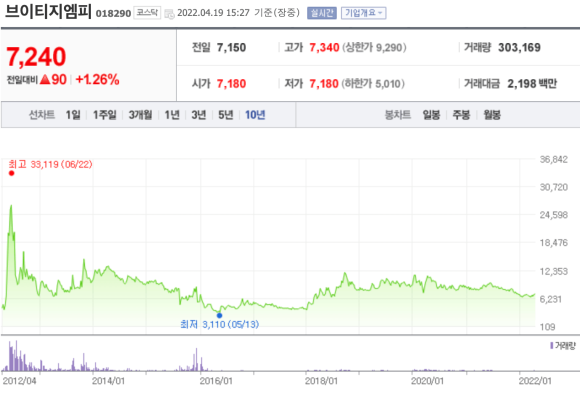
Task: Click the 6,231 price axis label
Action: (x=551, y=299)
